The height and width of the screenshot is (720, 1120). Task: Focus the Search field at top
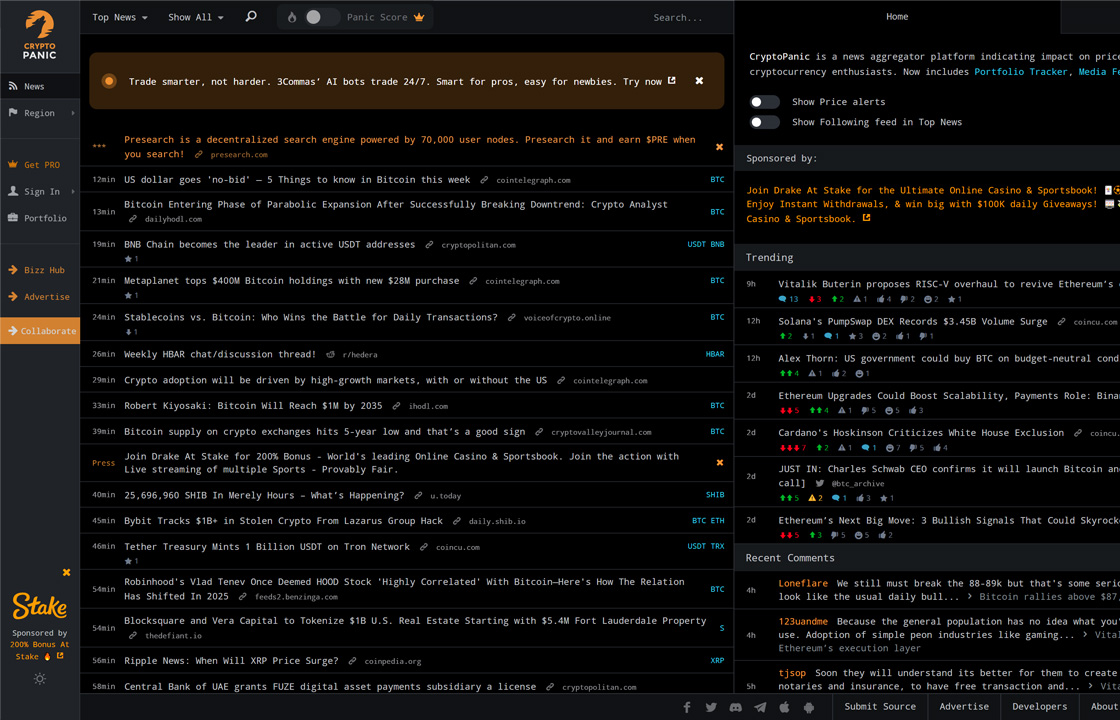pos(677,17)
